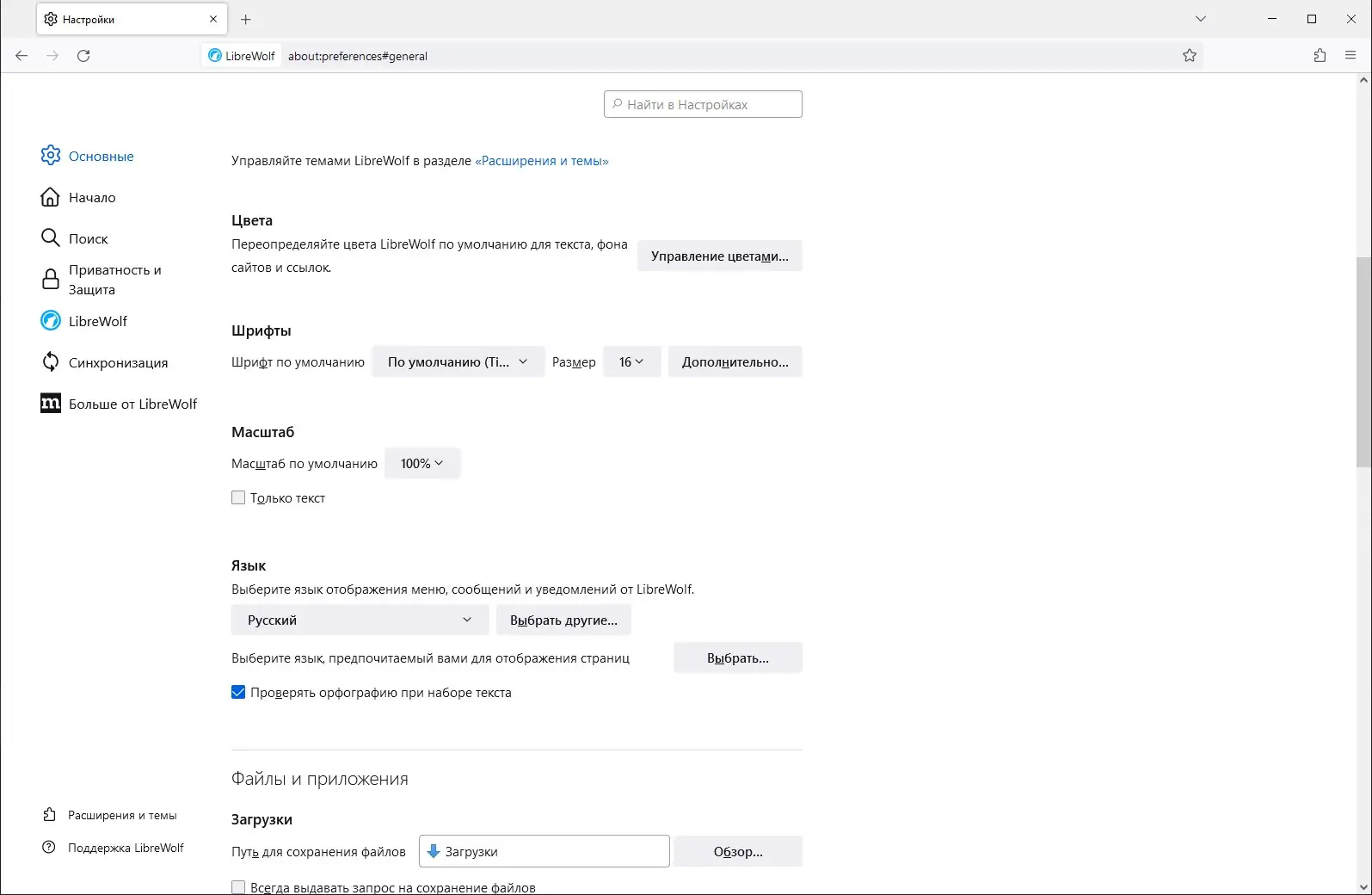Bookmark this page with the star icon

click(1190, 56)
